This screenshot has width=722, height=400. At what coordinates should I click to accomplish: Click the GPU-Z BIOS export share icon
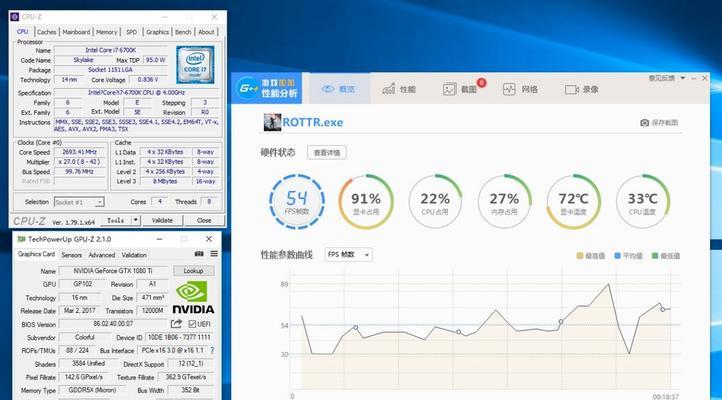pyautogui.click(x=176, y=324)
